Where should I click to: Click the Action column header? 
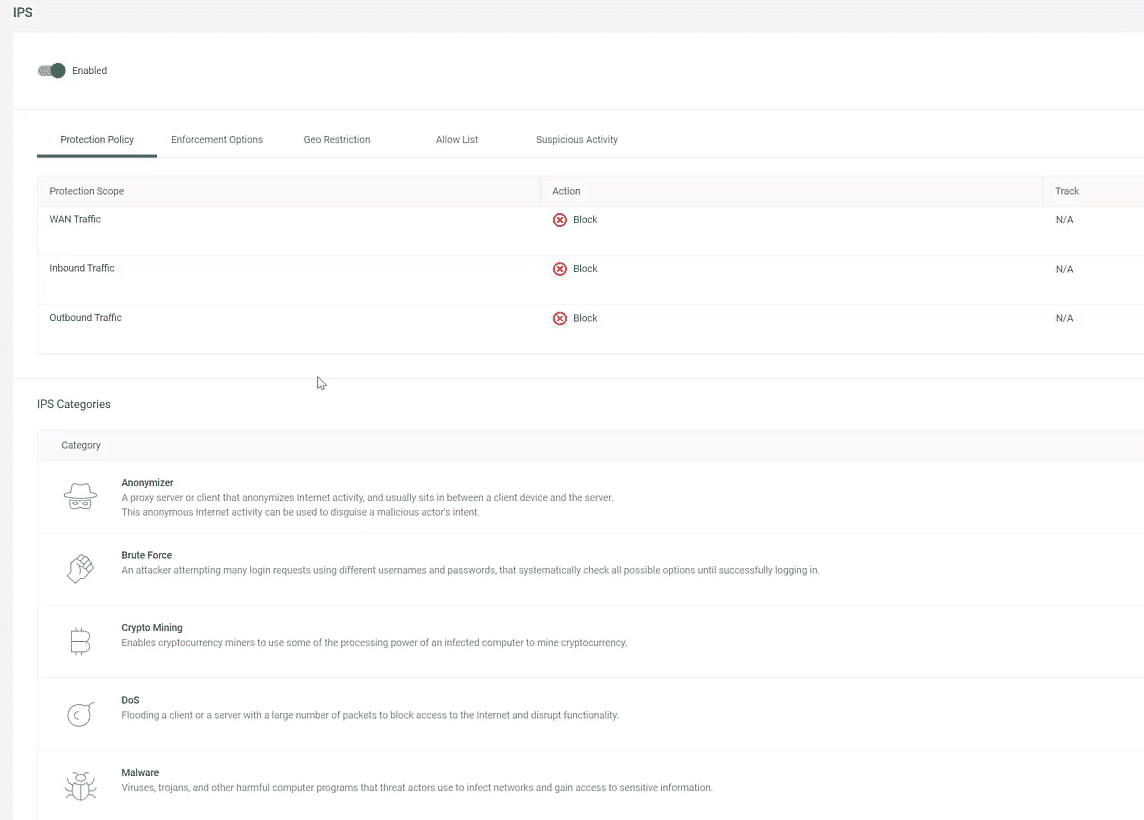566,191
